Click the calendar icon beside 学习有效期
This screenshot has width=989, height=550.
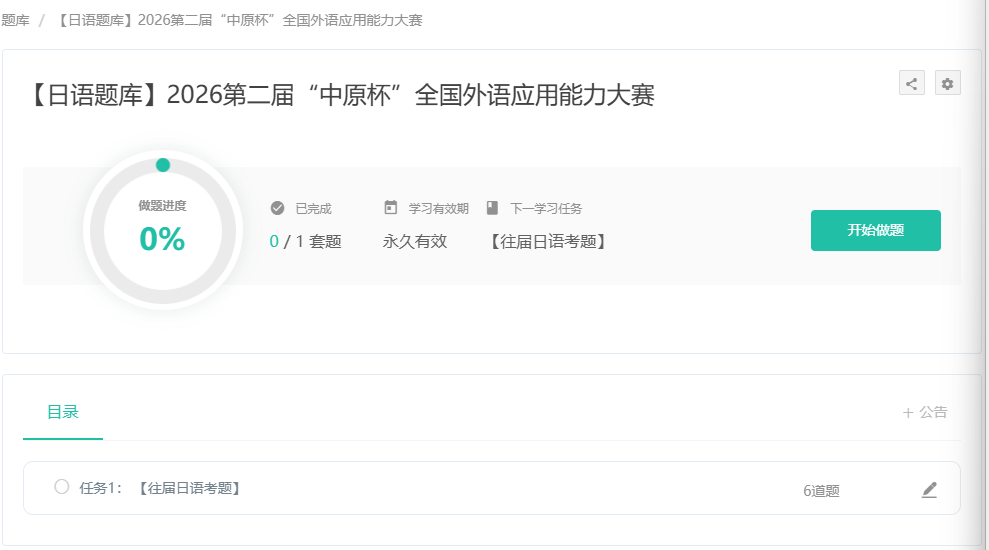tap(391, 208)
